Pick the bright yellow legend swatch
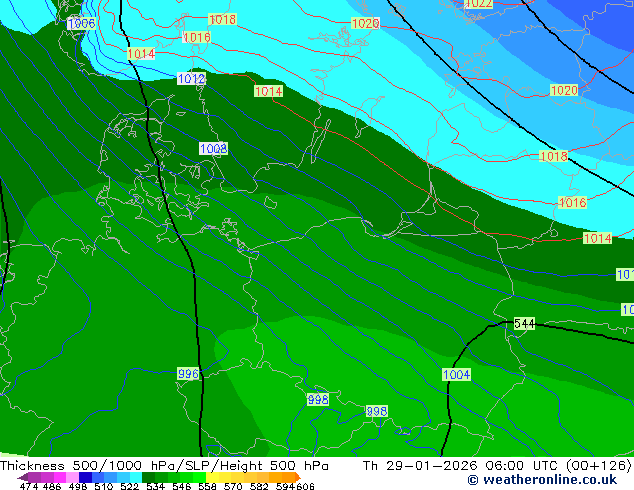 [212, 477]
